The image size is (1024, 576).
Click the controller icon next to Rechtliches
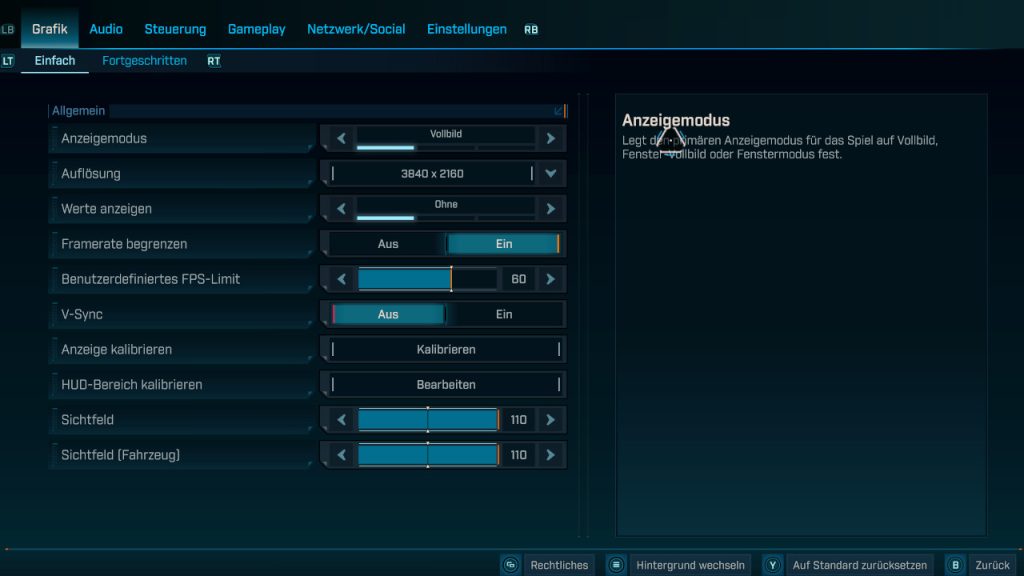512,564
